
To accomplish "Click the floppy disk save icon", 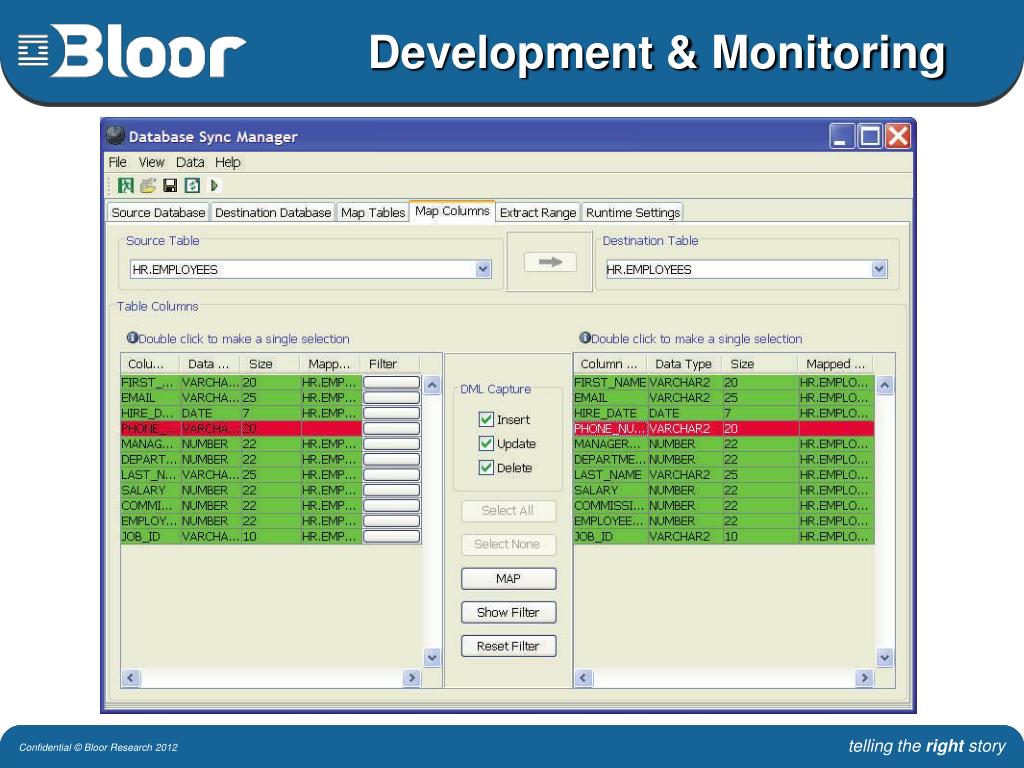I will point(170,185).
